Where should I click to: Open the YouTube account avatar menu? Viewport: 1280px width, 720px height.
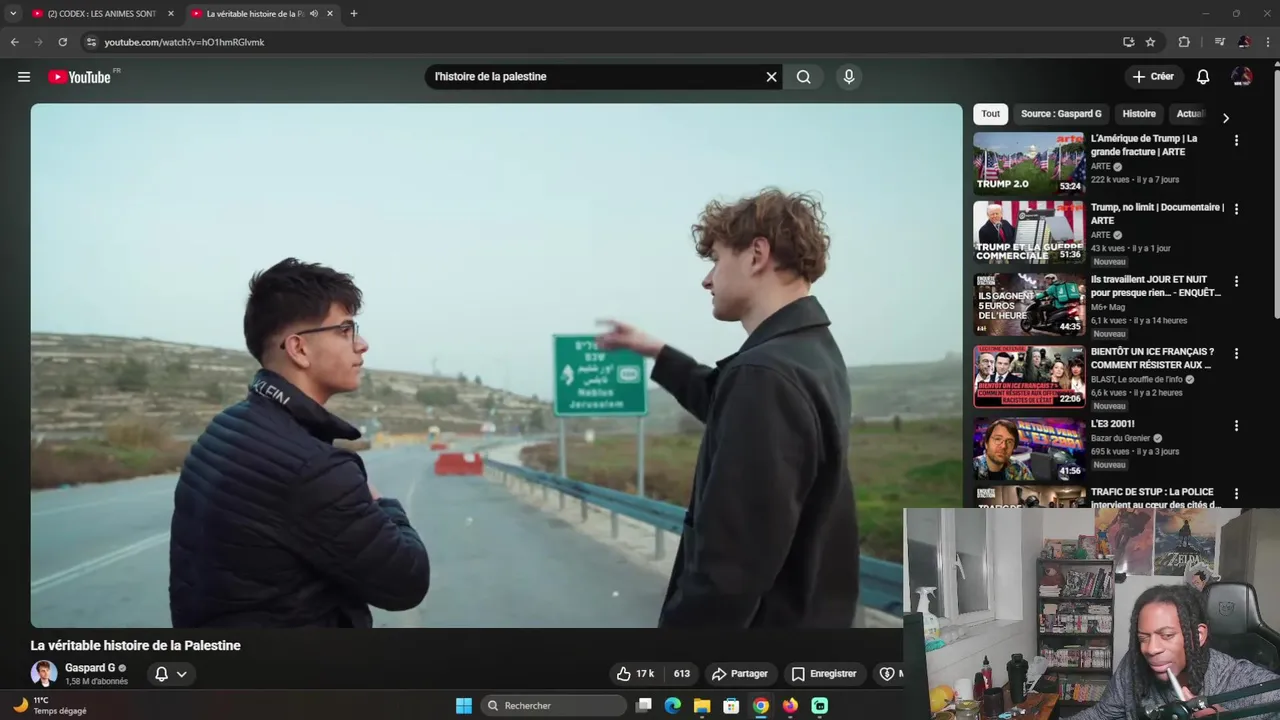(1242, 77)
